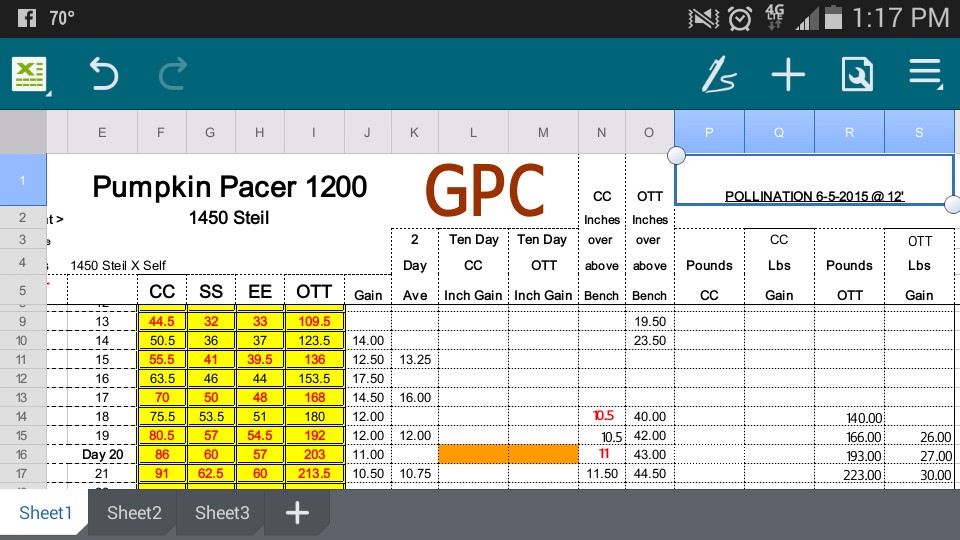Image resolution: width=960 pixels, height=540 pixels.
Task: Select column F header
Action: (x=162, y=132)
